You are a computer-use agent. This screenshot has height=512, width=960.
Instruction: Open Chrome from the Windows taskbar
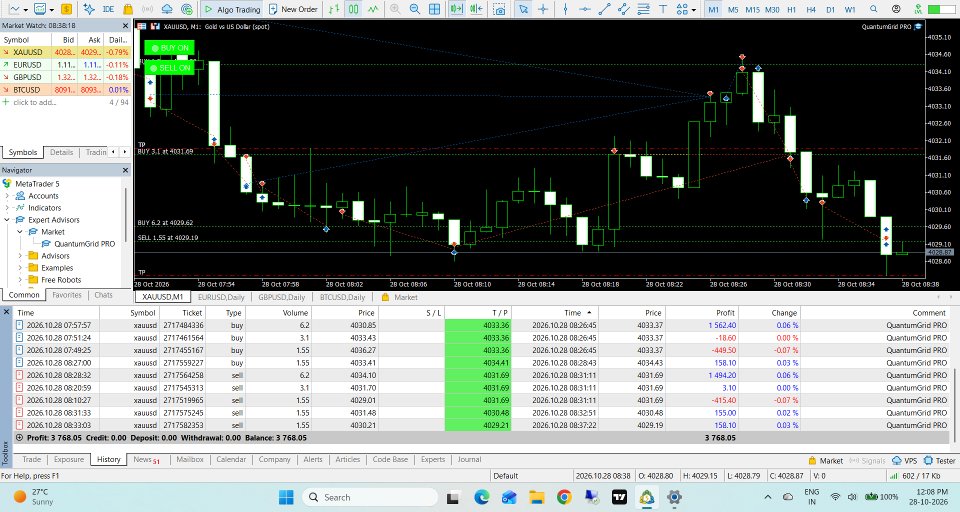point(564,497)
